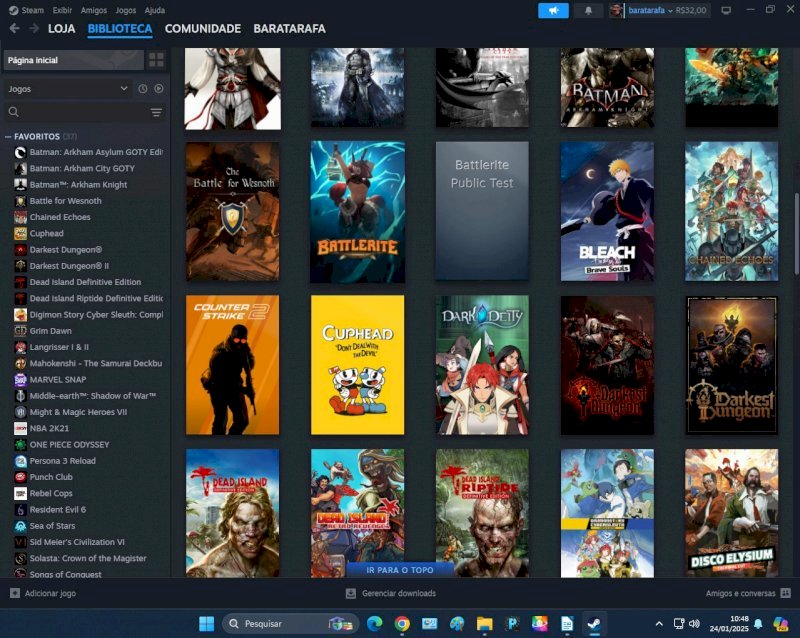This screenshot has width=800, height=638.
Task: Open the Exibir menu
Action: 62,10
